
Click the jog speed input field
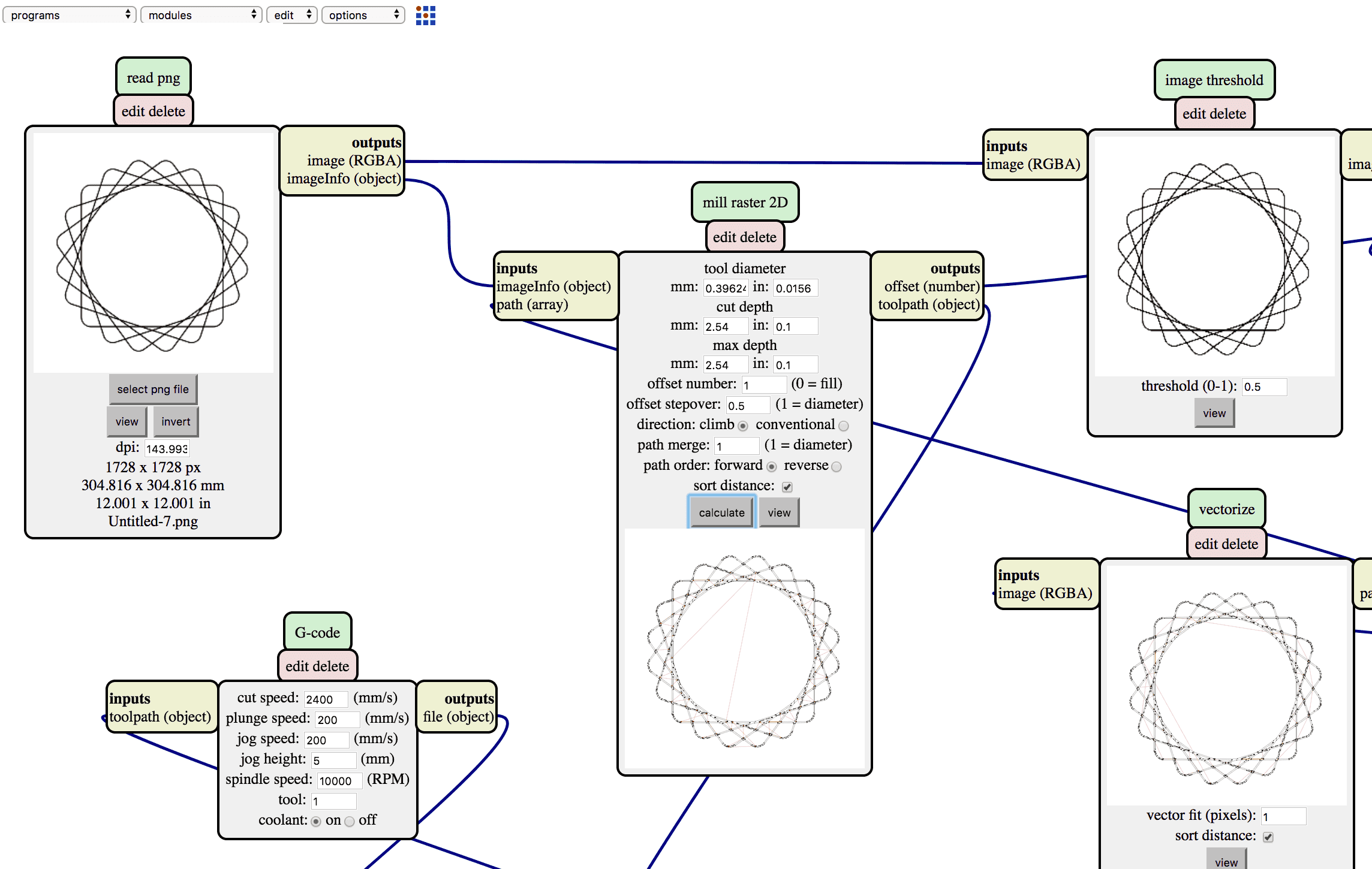[x=327, y=740]
